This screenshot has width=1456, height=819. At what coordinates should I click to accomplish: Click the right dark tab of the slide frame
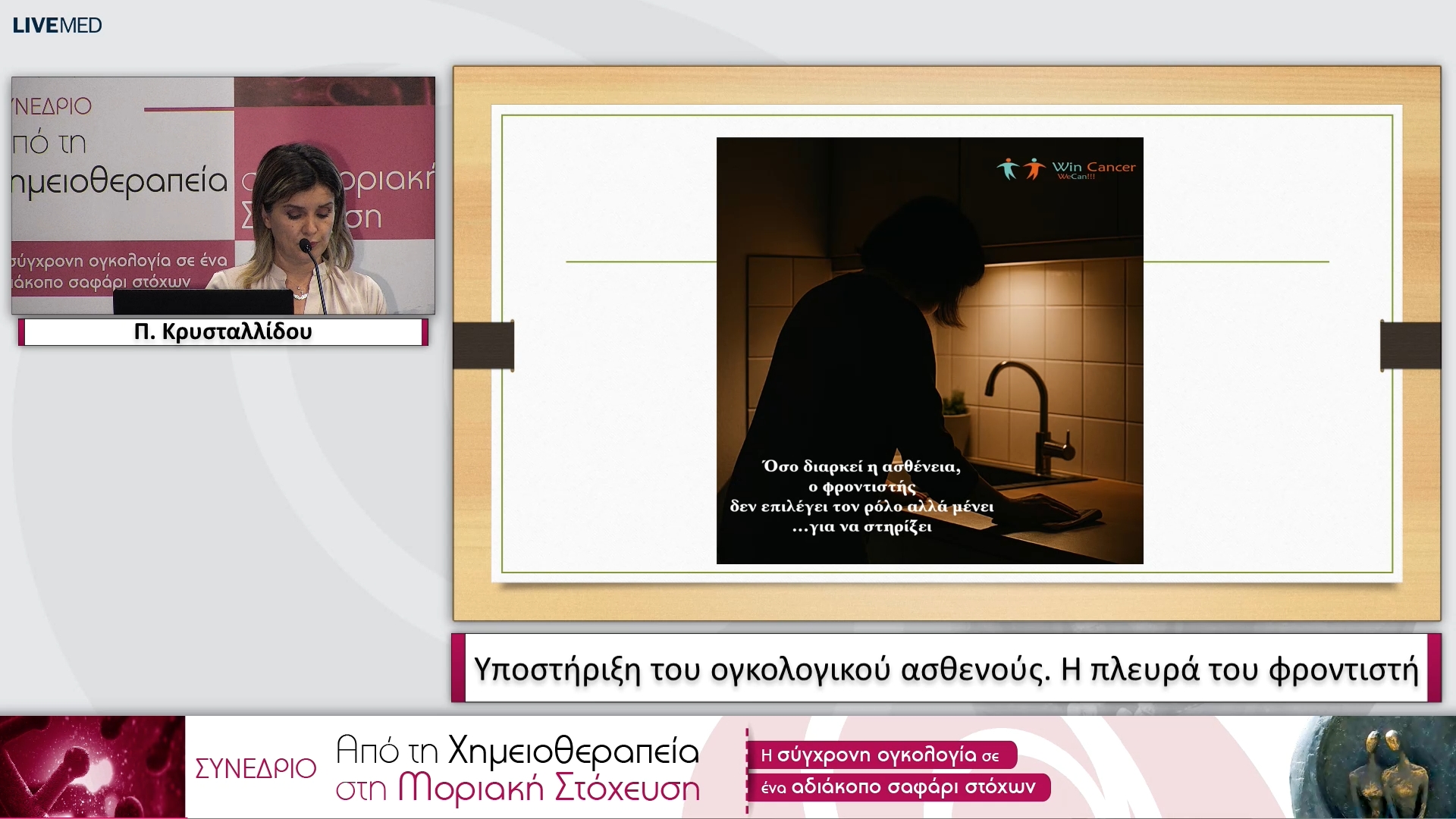pos(1410,346)
